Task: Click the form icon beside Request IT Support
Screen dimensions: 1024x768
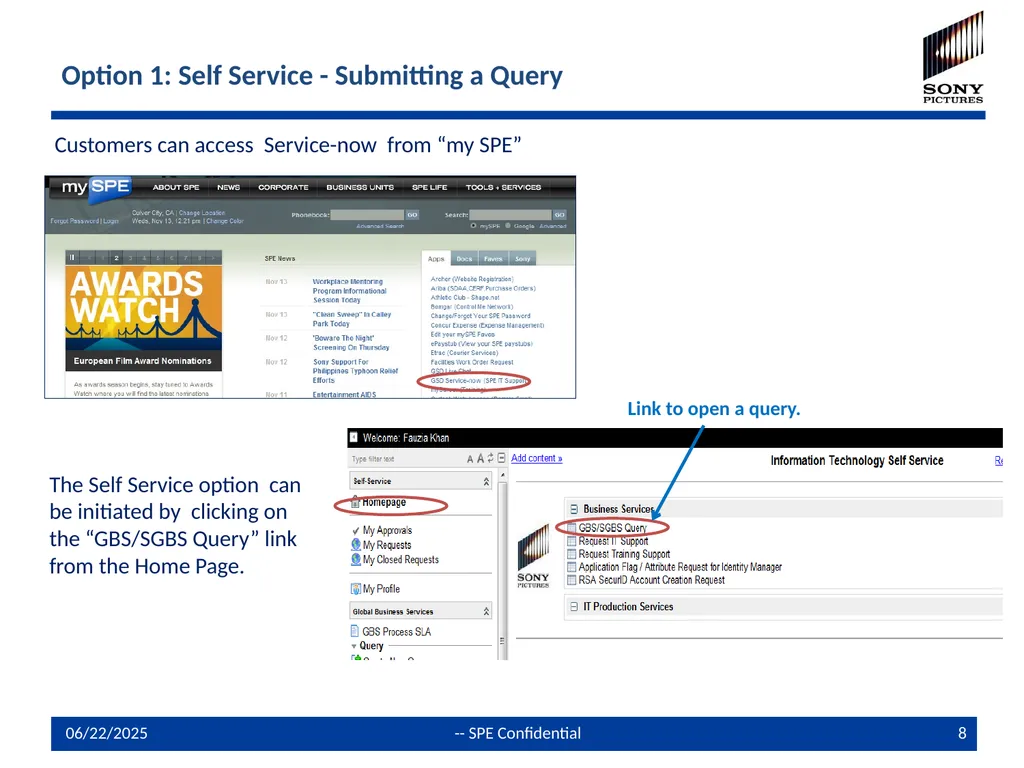Action: point(572,541)
